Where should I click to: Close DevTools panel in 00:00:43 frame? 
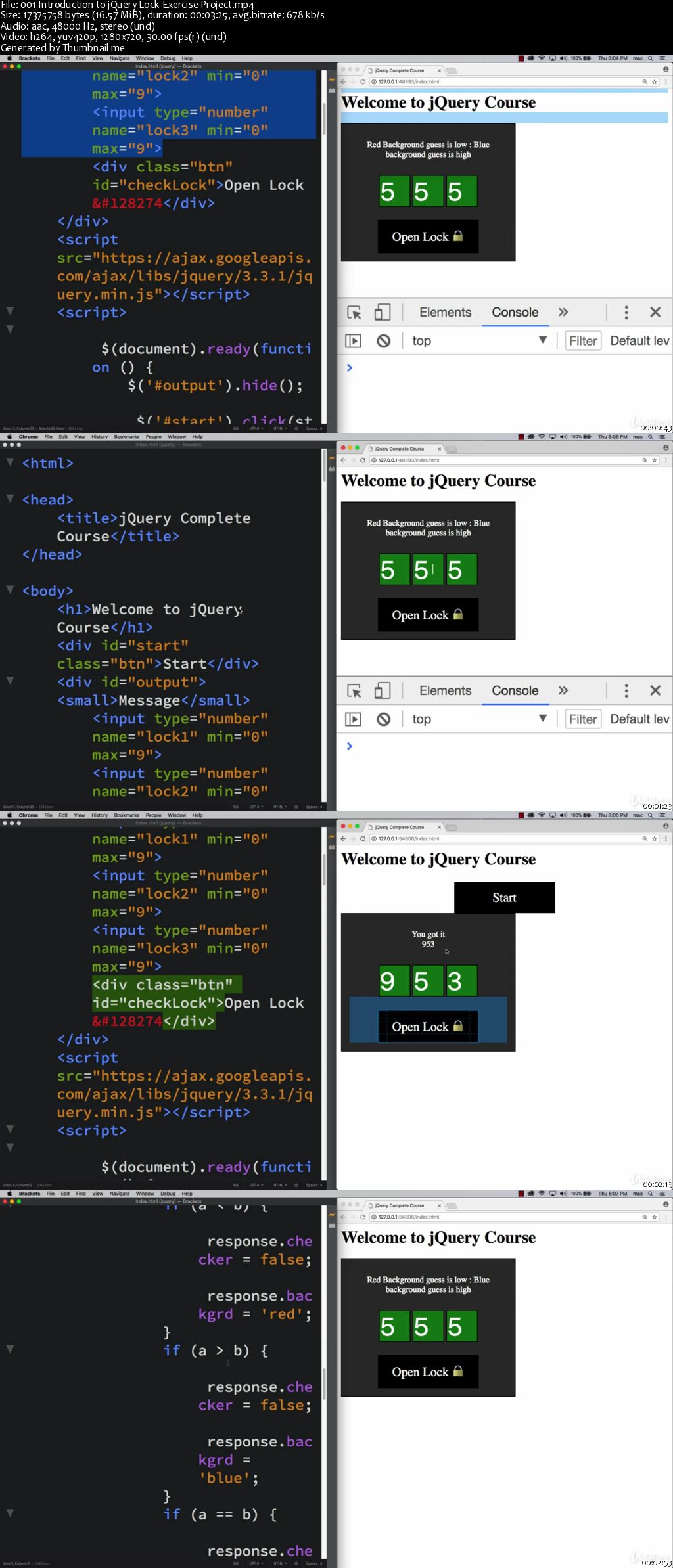tap(655, 313)
